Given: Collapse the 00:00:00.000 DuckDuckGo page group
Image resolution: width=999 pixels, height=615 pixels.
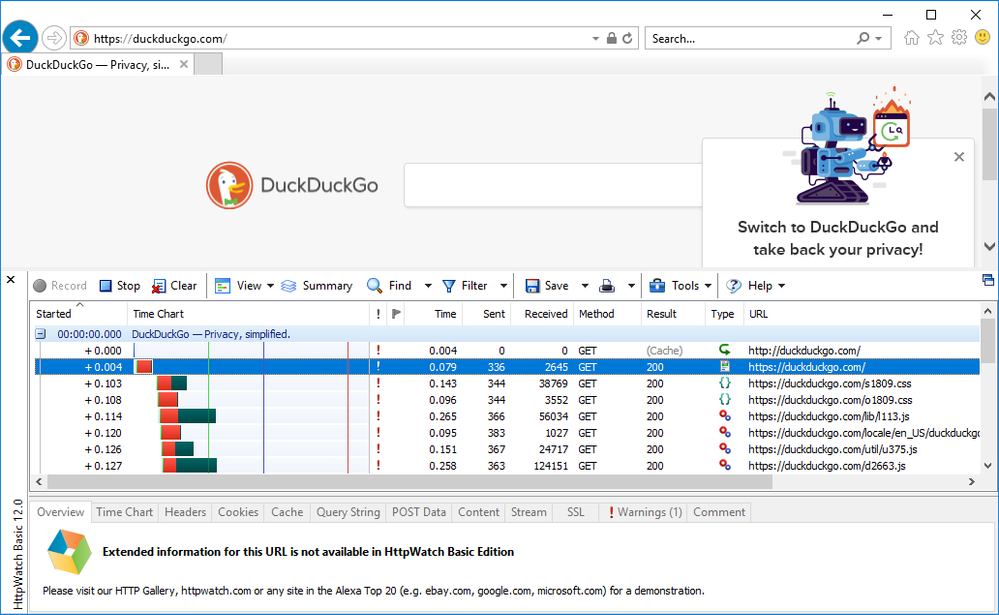Looking at the screenshot, I should tap(40, 334).
